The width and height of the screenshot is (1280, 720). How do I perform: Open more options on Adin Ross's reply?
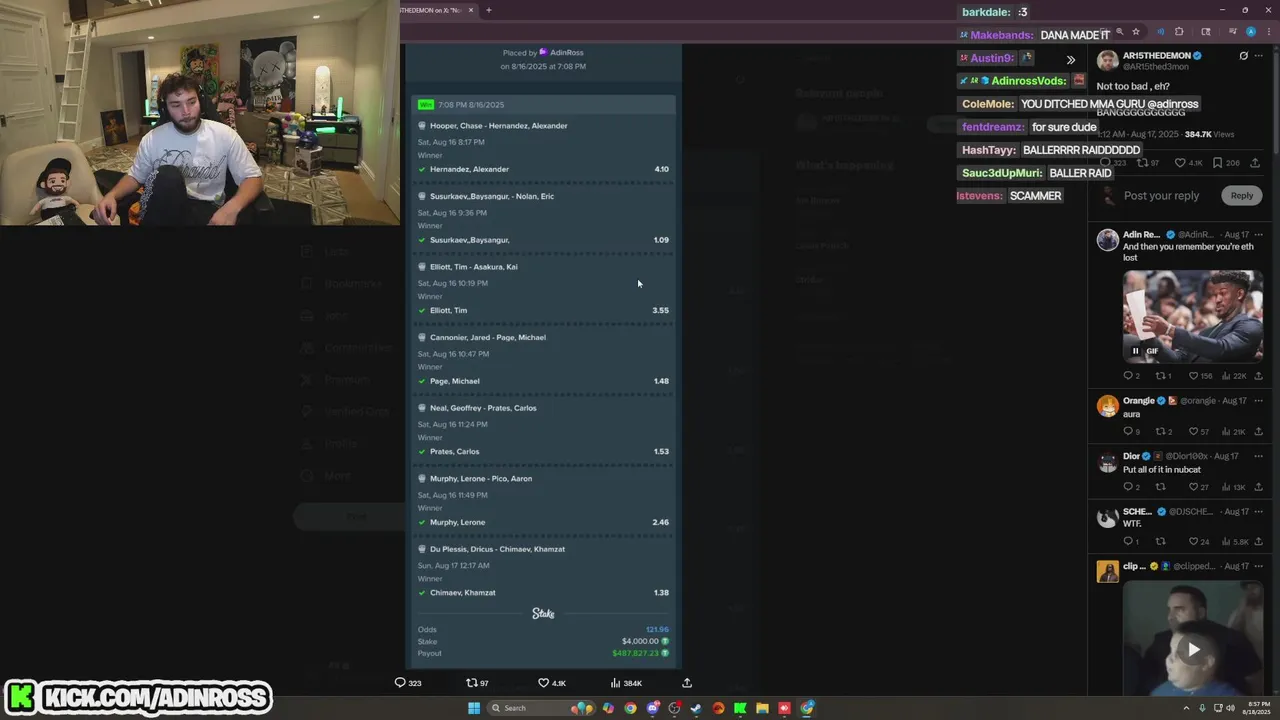[x=1258, y=234]
